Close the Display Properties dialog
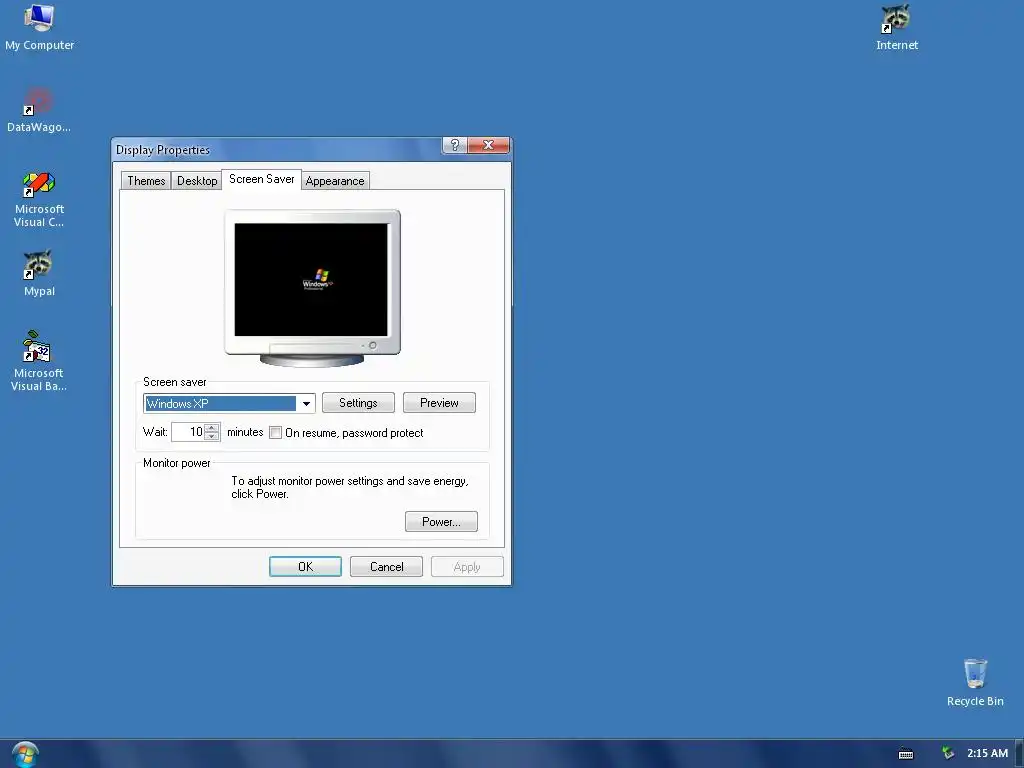The width and height of the screenshot is (1024, 768). pyautogui.click(x=488, y=145)
